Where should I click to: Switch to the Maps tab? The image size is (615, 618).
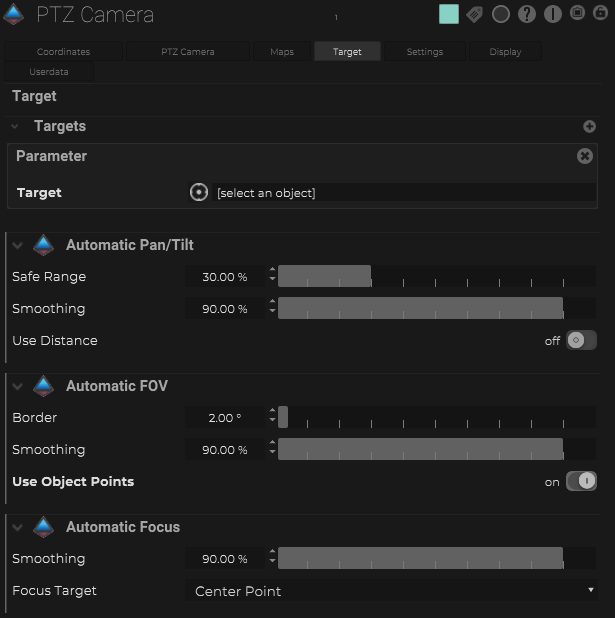point(282,51)
